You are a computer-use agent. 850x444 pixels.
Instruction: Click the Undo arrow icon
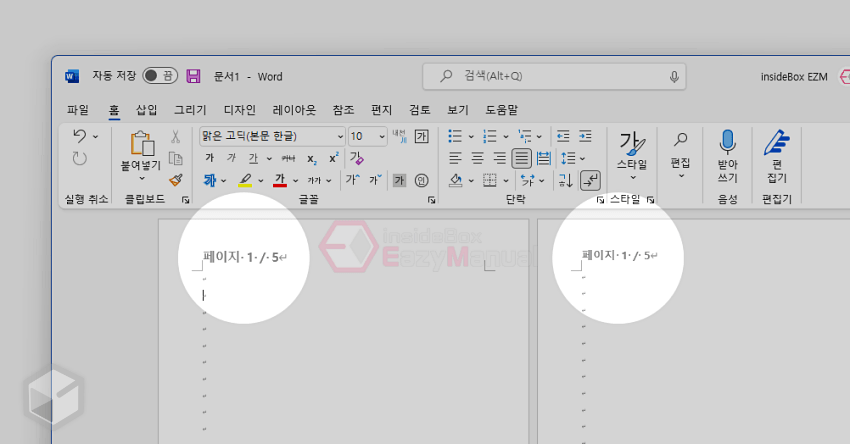pyautogui.click(x=80, y=136)
